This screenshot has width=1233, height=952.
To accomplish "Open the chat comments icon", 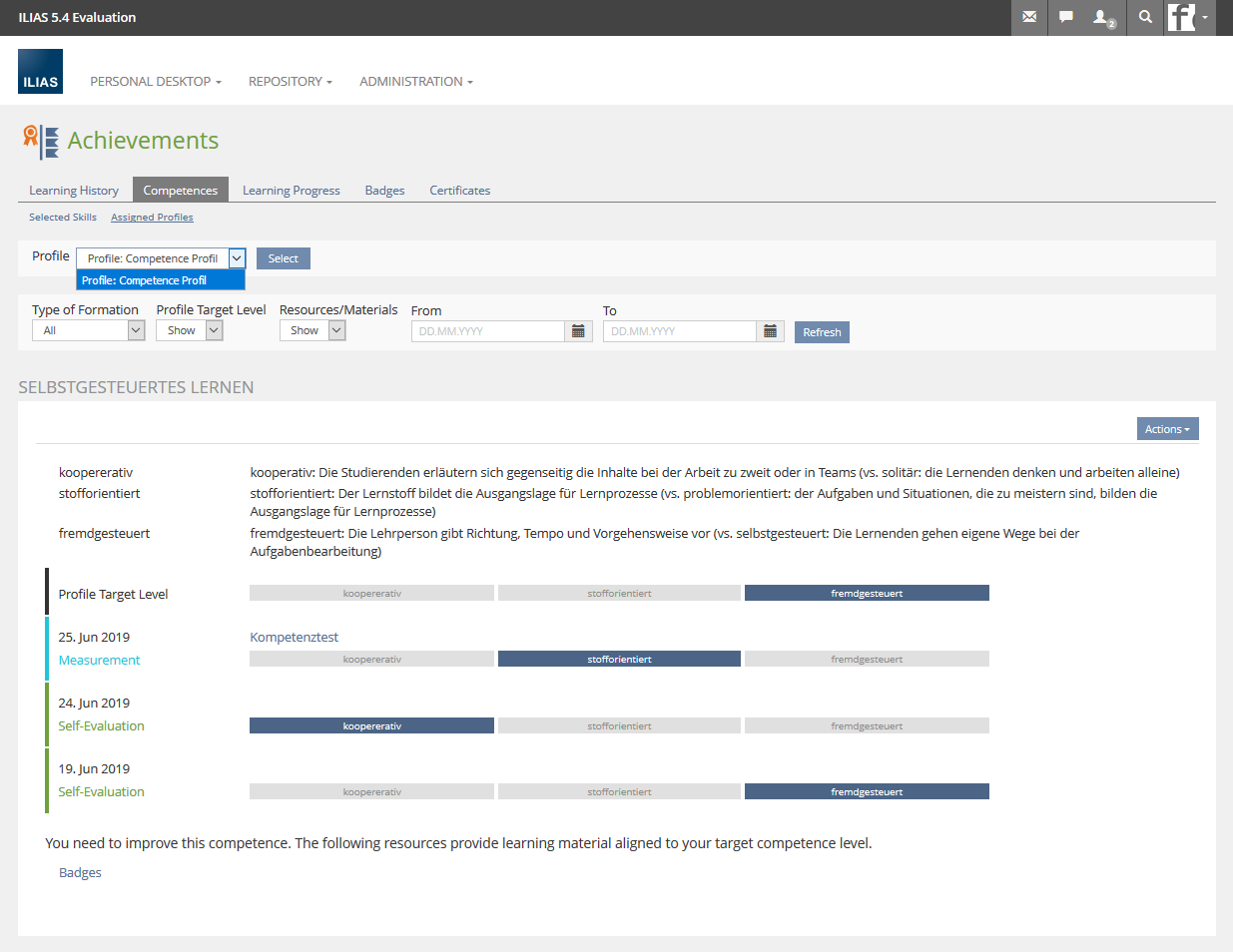I will [x=1066, y=17].
